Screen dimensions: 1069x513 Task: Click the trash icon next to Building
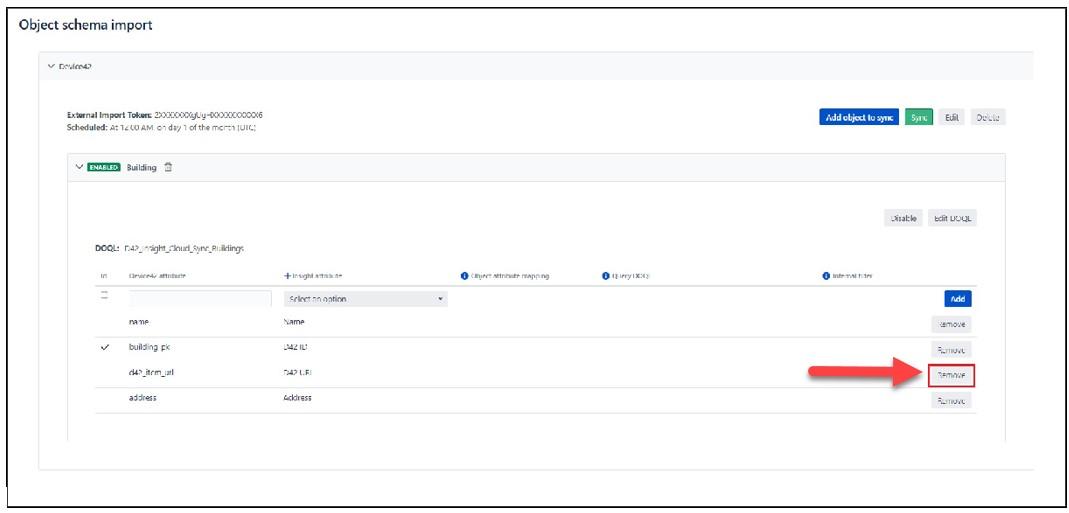(x=168, y=168)
